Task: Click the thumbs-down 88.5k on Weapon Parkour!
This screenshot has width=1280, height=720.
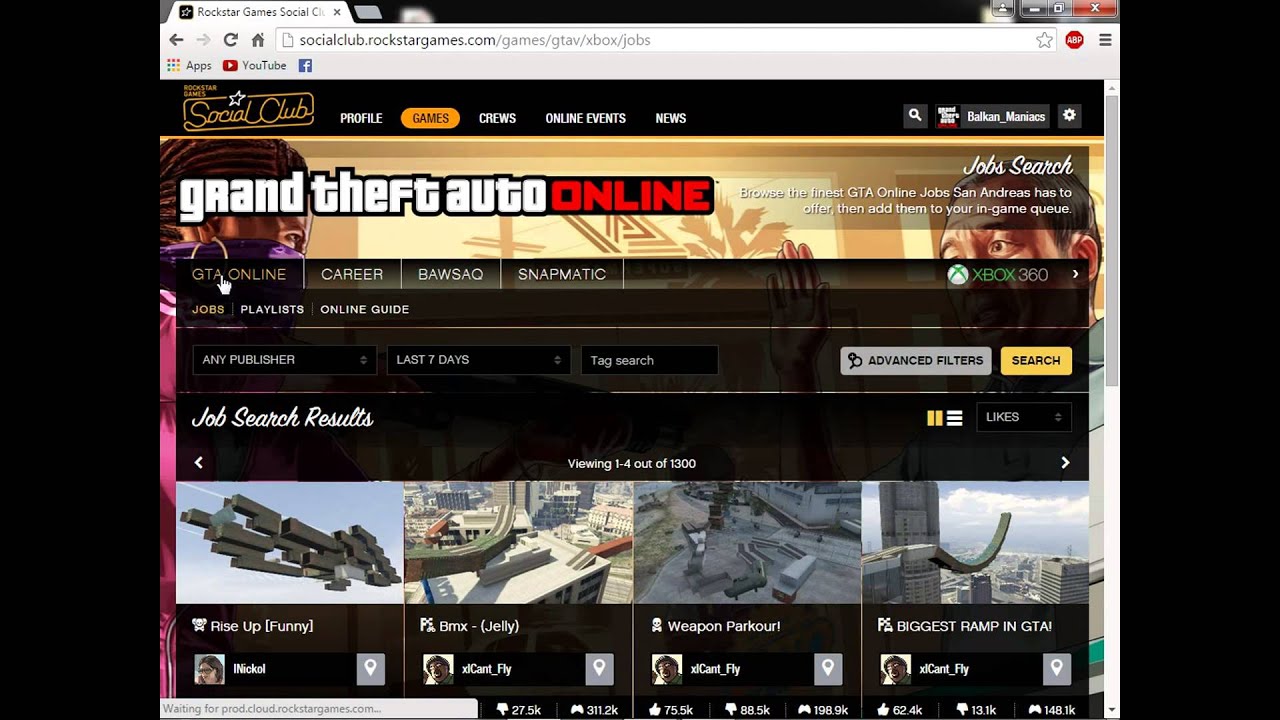Action: (x=748, y=710)
